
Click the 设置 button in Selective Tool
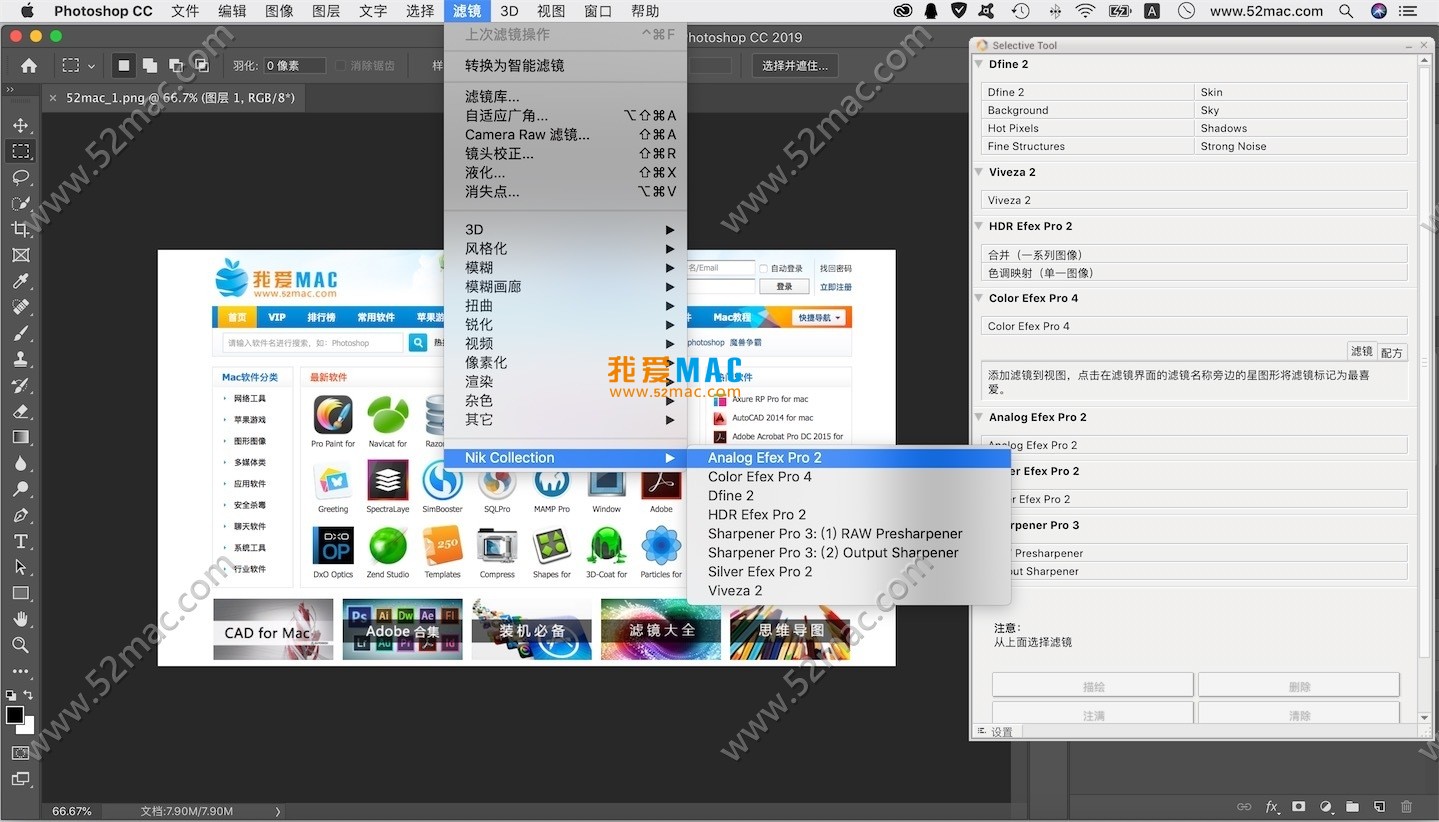pos(994,732)
